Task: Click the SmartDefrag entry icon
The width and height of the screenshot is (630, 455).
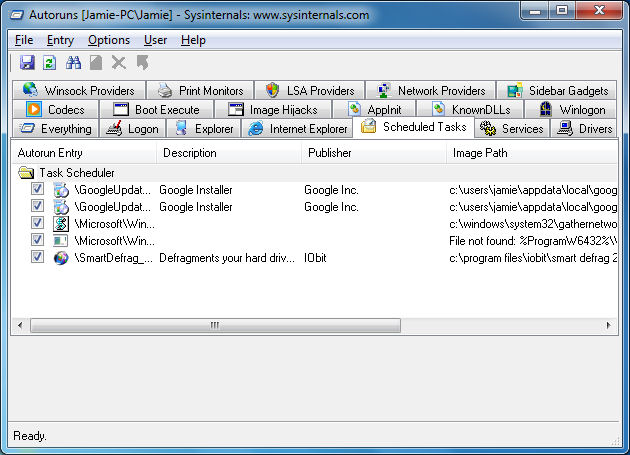Action: tap(61, 258)
